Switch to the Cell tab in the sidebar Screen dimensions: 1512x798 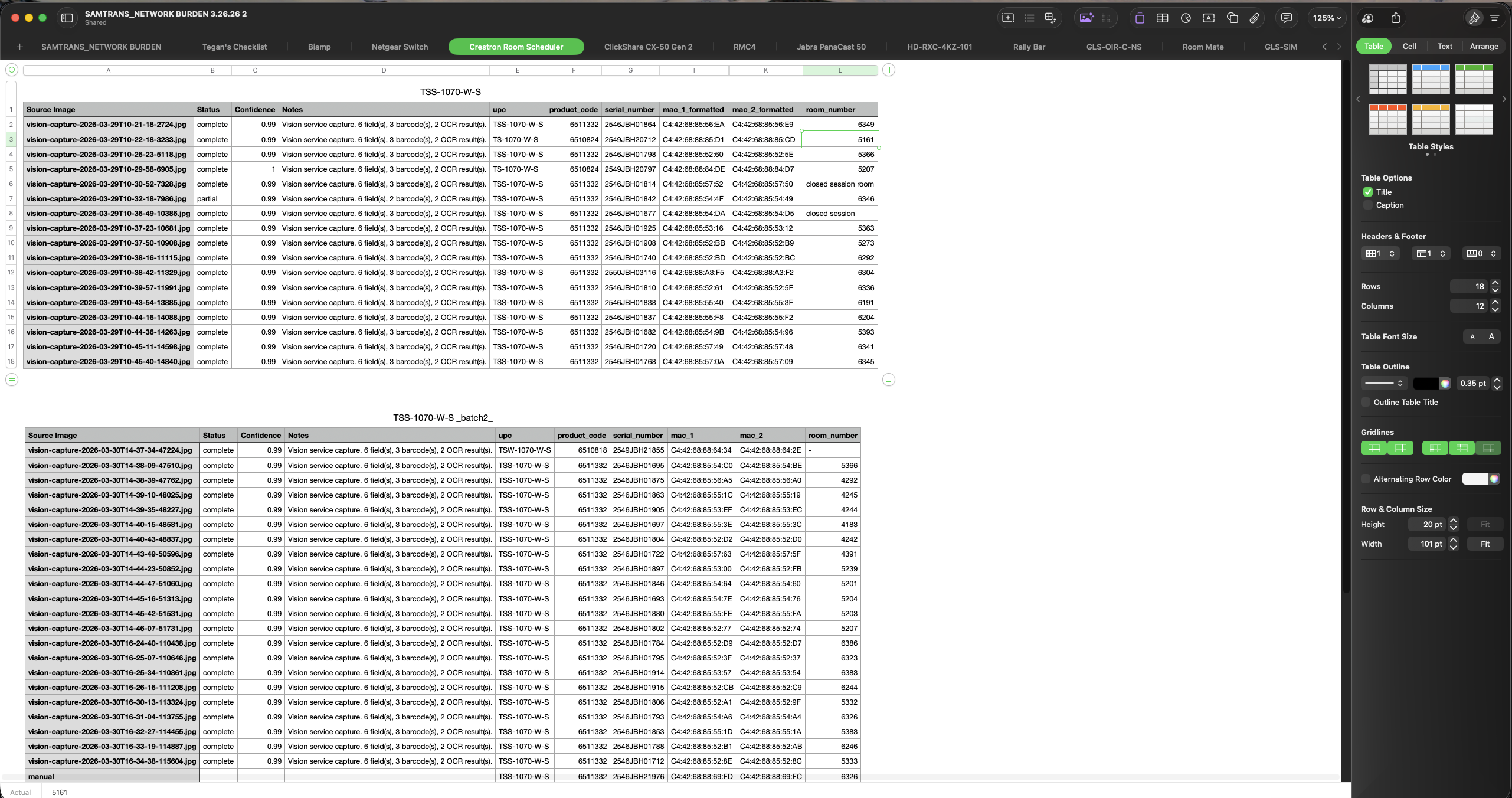[x=1410, y=46]
